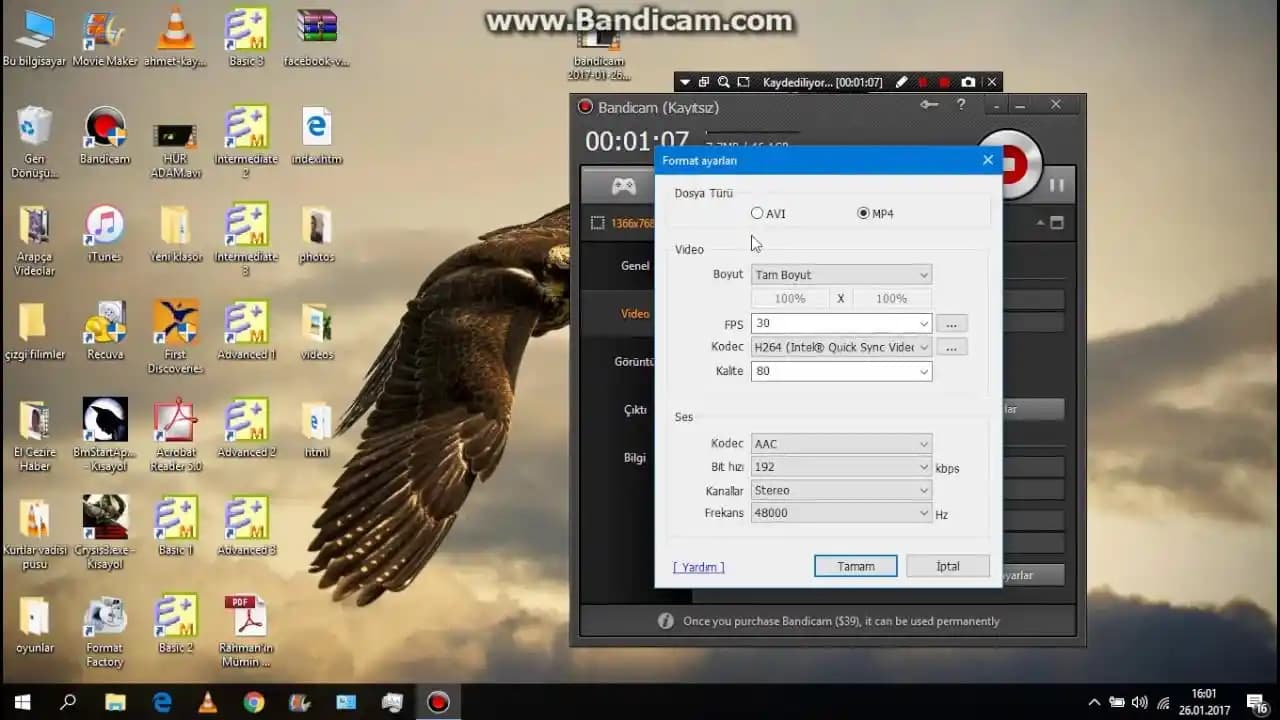The image size is (1280, 720).
Task: Select the HÜR ADAM.avi desktop file
Action: [x=175, y=150]
